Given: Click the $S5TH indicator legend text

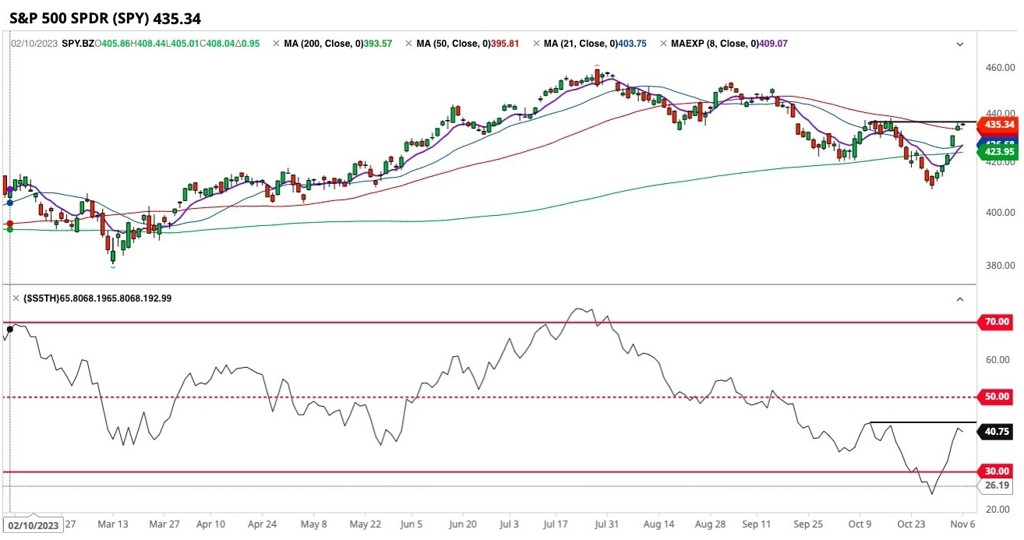Looking at the screenshot, I should point(97,298).
